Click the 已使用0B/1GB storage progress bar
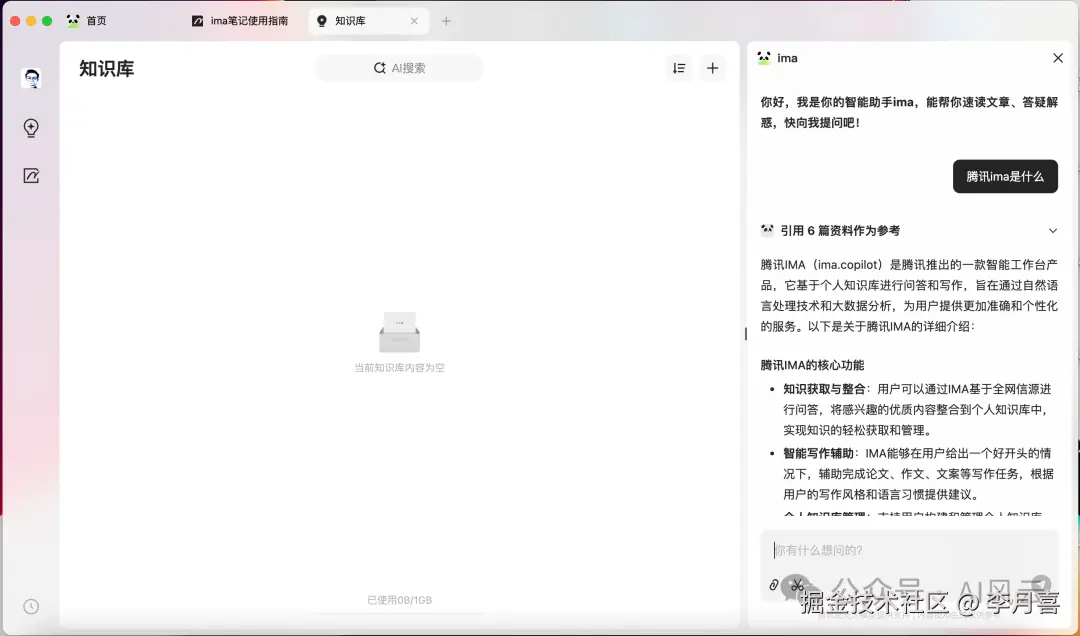 click(x=399, y=600)
